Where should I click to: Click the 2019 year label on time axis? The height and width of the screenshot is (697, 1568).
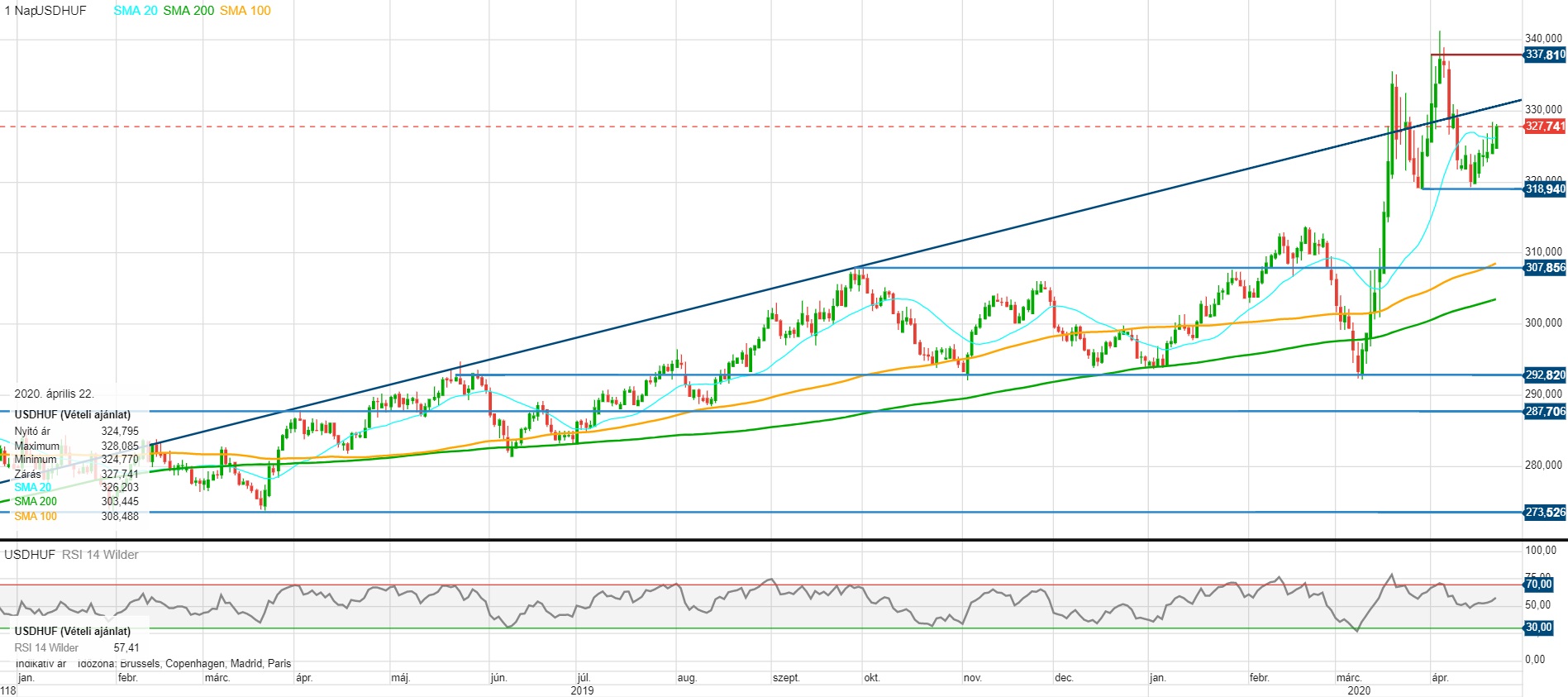pyautogui.click(x=582, y=690)
